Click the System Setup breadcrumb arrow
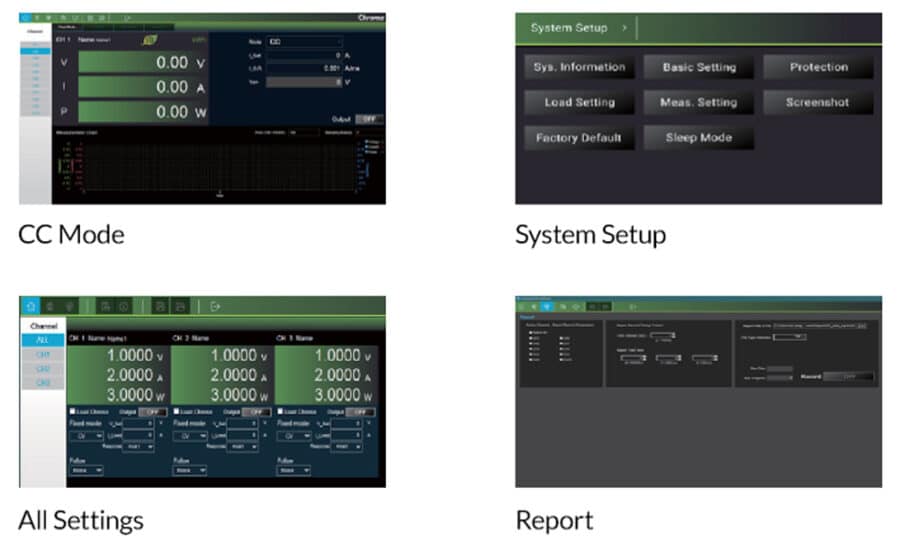The width and height of the screenshot is (900, 550). (x=625, y=28)
